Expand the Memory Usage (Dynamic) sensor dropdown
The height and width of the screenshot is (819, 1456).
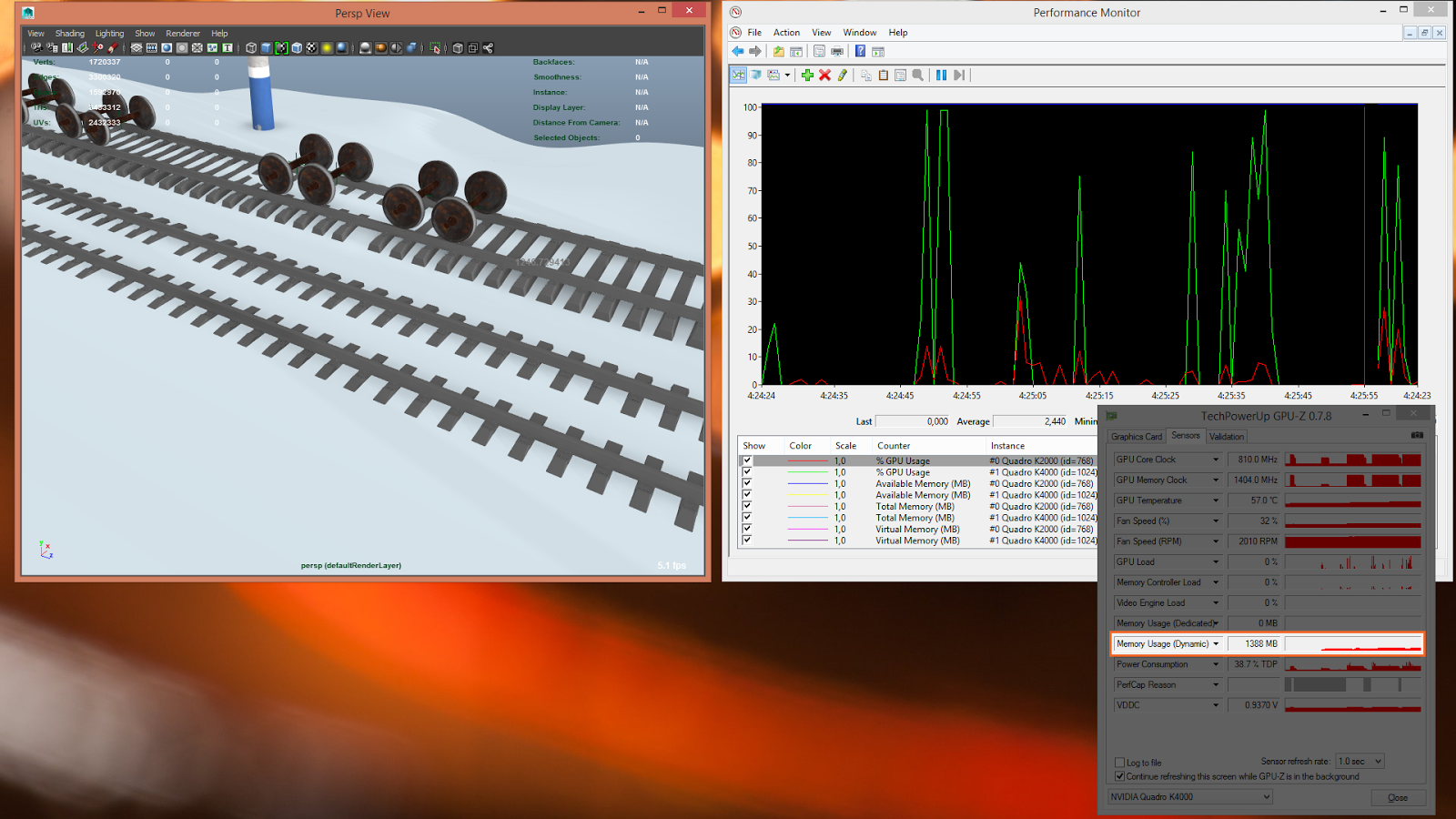(x=1217, y=643)
